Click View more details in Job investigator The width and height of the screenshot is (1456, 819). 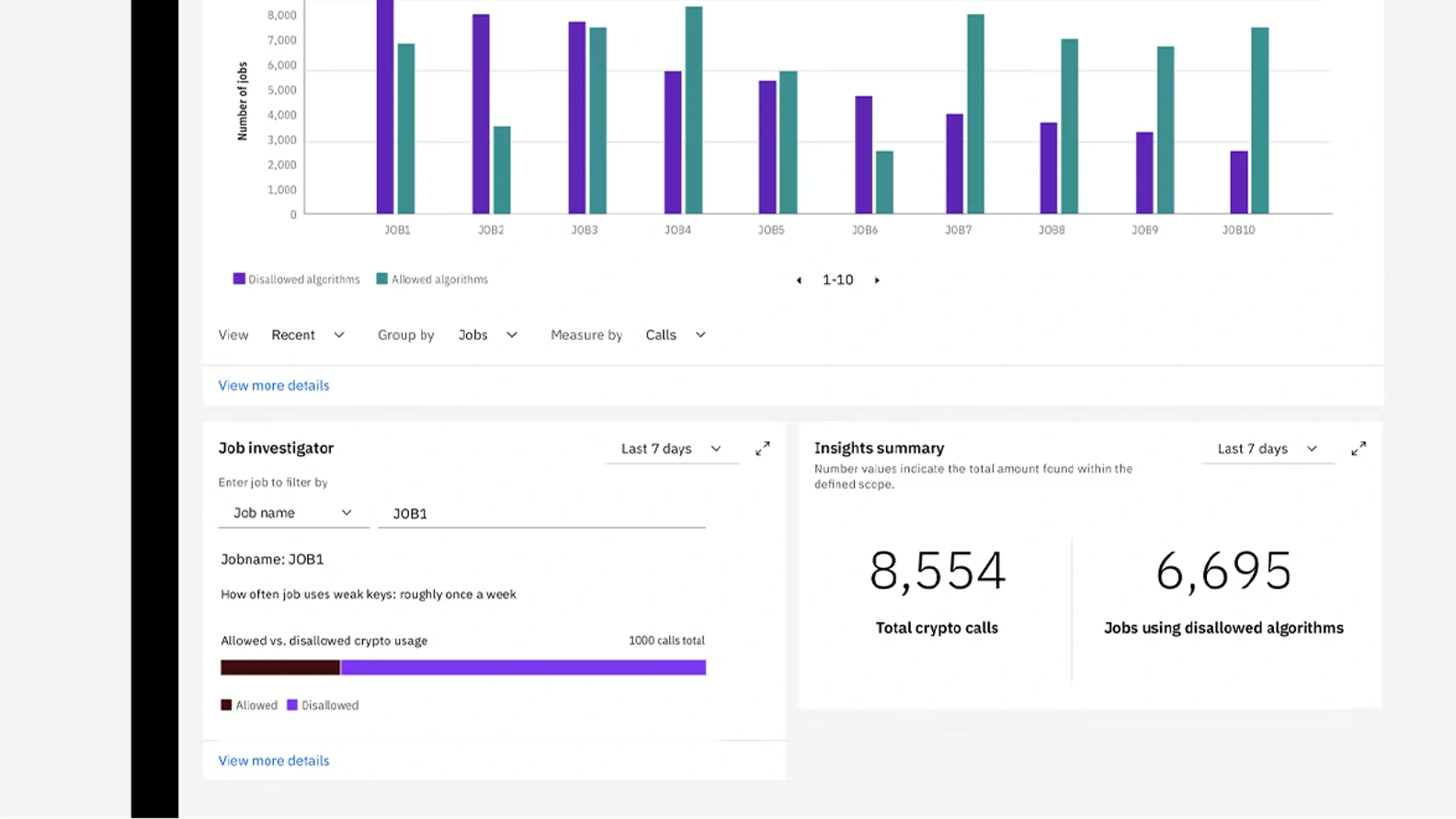[273, 761]
